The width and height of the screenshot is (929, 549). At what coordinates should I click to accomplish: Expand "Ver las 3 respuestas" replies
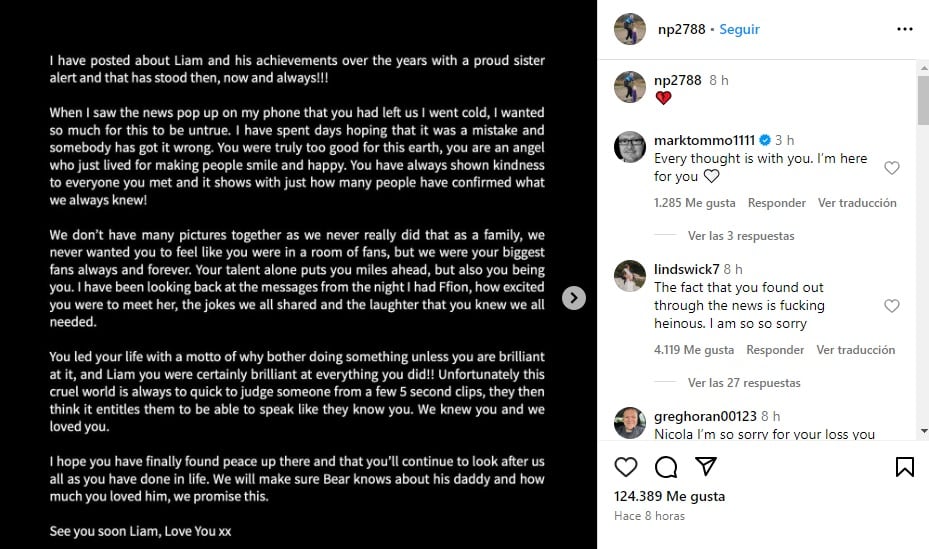click(741, 236)
